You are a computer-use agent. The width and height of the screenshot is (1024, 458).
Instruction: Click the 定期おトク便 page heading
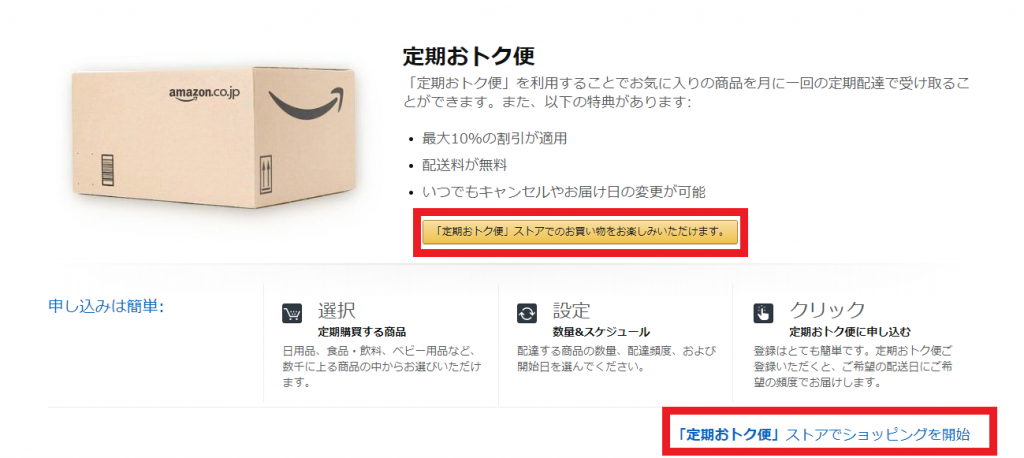click(x=468, y=56)
